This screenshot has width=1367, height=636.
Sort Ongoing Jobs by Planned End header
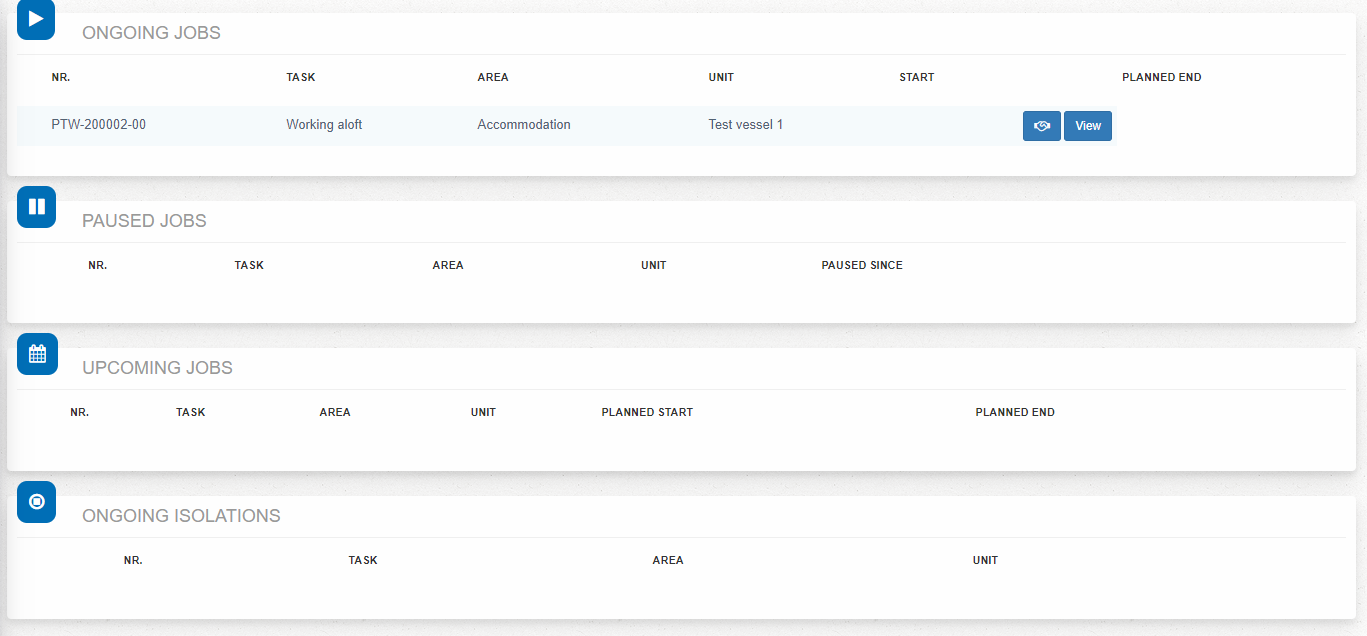(1161, 78)
